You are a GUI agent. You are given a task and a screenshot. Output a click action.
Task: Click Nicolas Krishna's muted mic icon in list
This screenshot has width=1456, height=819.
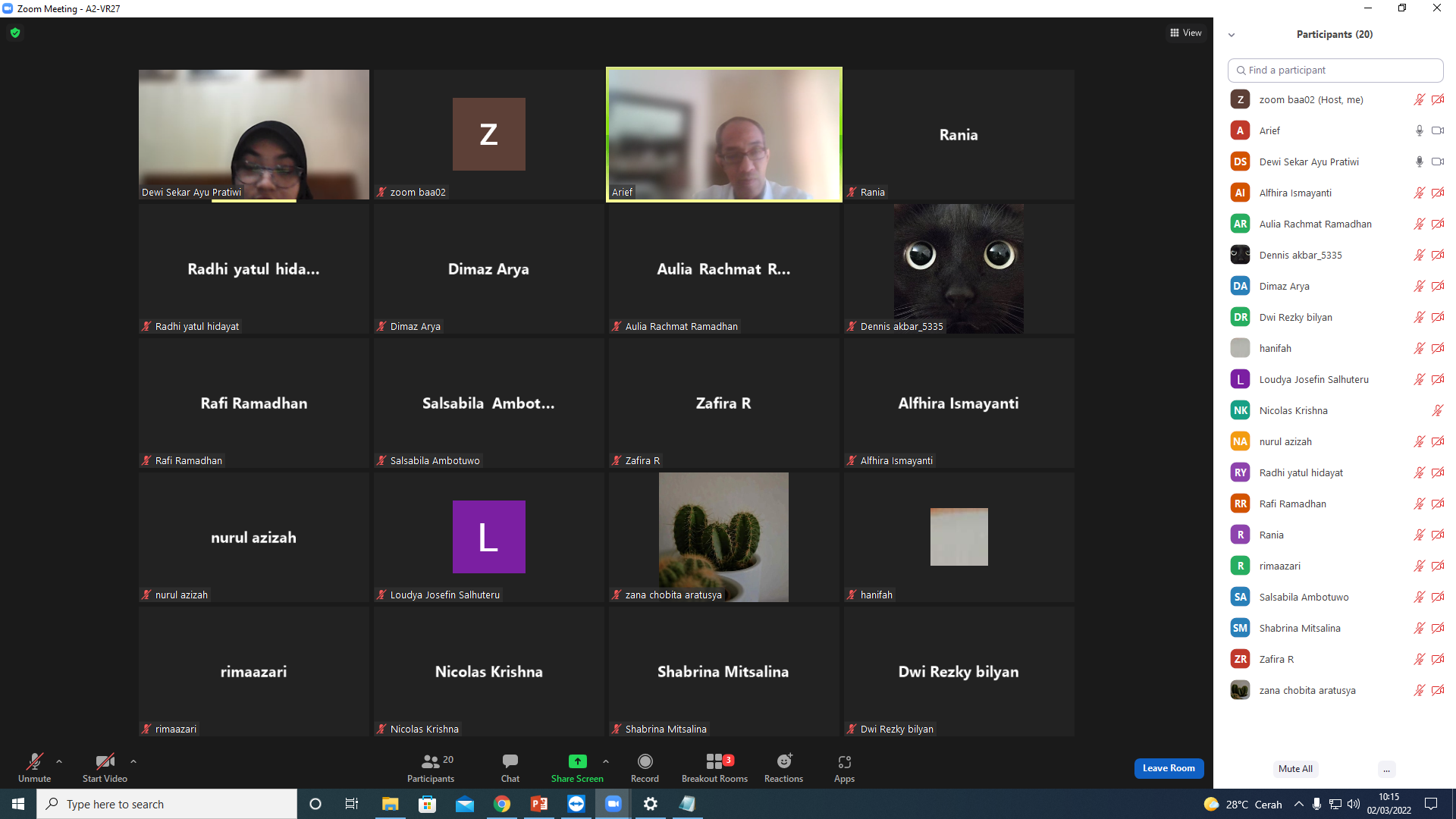pos(1437,410)
